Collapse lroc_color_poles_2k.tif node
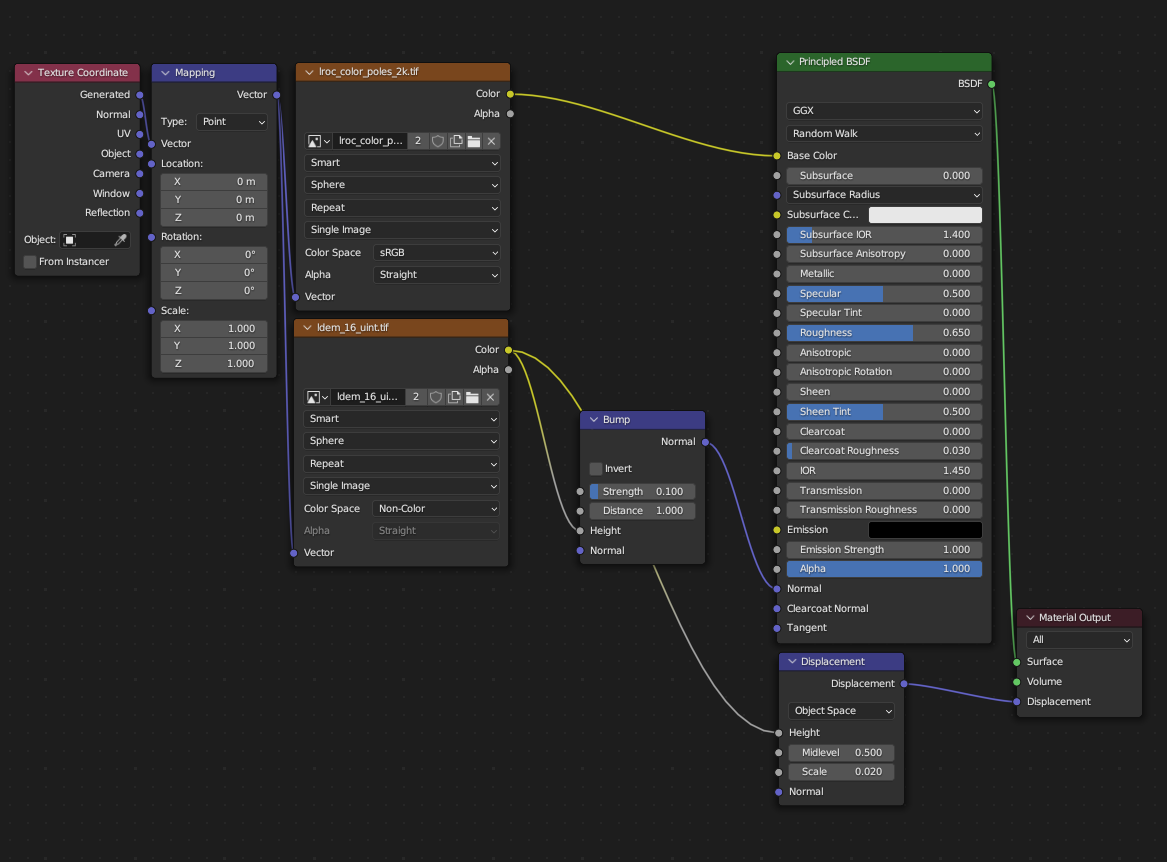Image resolution: width=1167 pixels, height=862 pixels. tap(309, 71)
